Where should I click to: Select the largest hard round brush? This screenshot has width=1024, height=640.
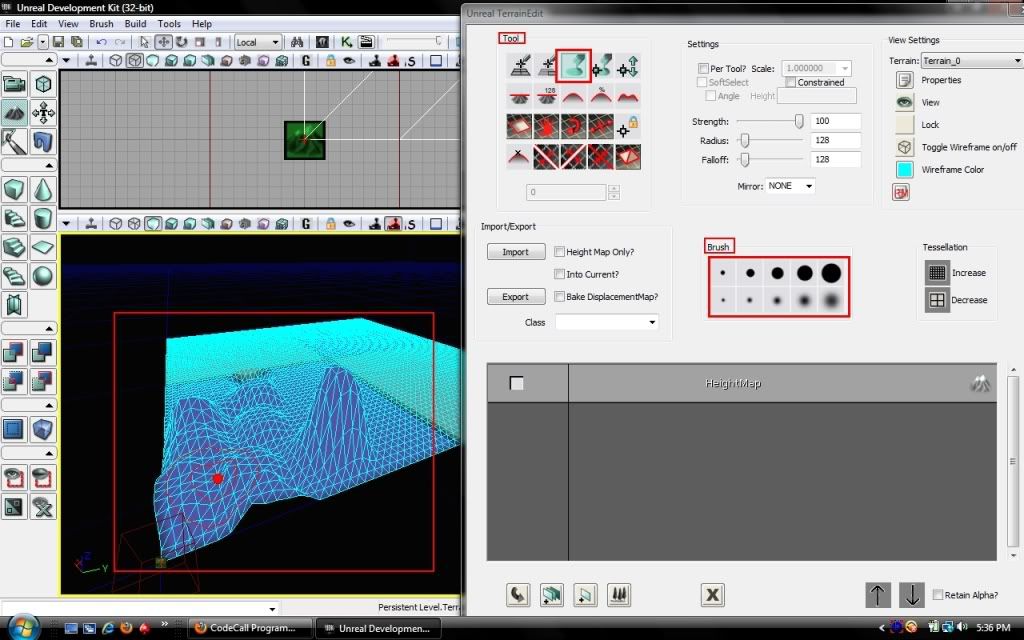tap(831, 273)
